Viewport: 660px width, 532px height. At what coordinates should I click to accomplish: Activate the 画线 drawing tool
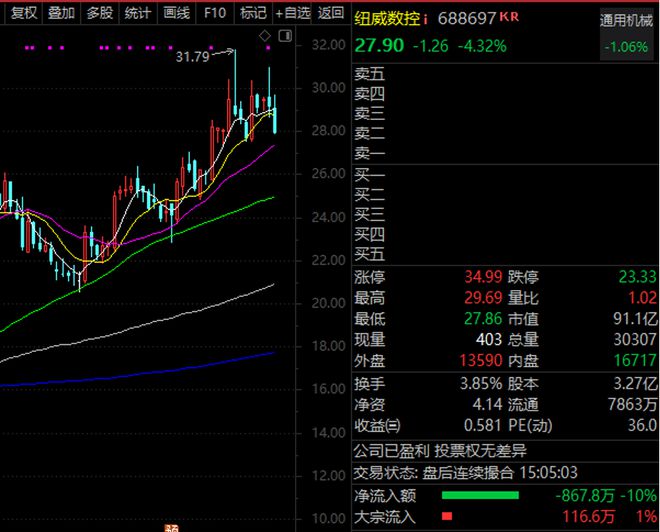(x=176, y=13)
